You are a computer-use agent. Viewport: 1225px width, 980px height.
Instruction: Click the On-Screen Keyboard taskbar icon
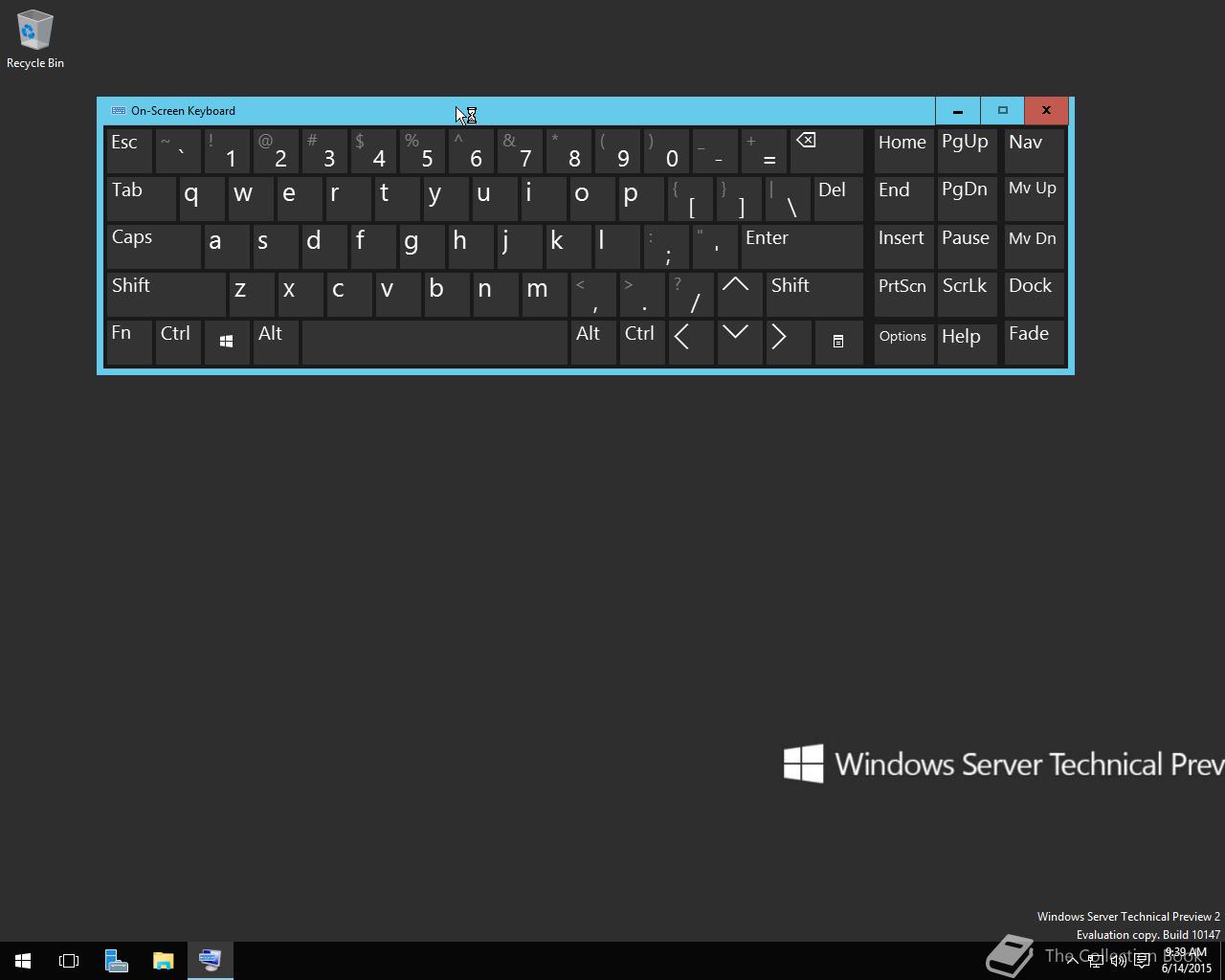[210, 960]
